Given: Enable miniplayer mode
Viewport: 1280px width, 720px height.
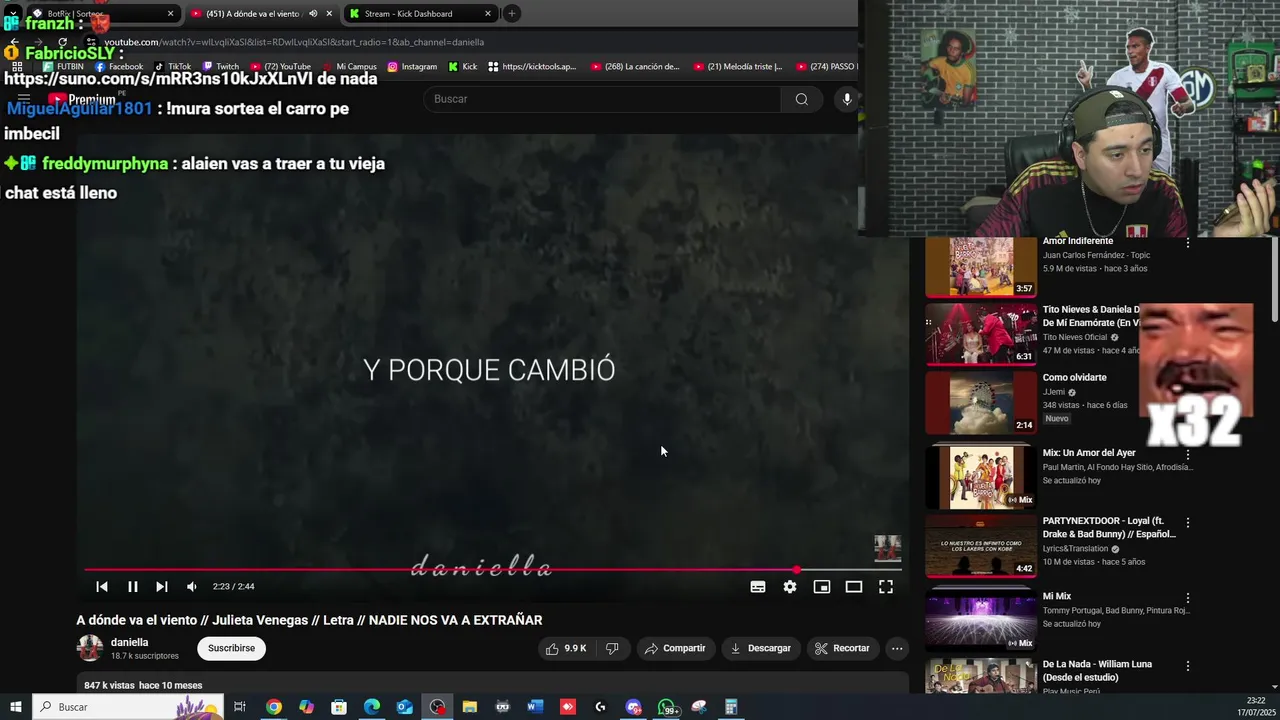Looking at the screenshot, I should 822,587.
